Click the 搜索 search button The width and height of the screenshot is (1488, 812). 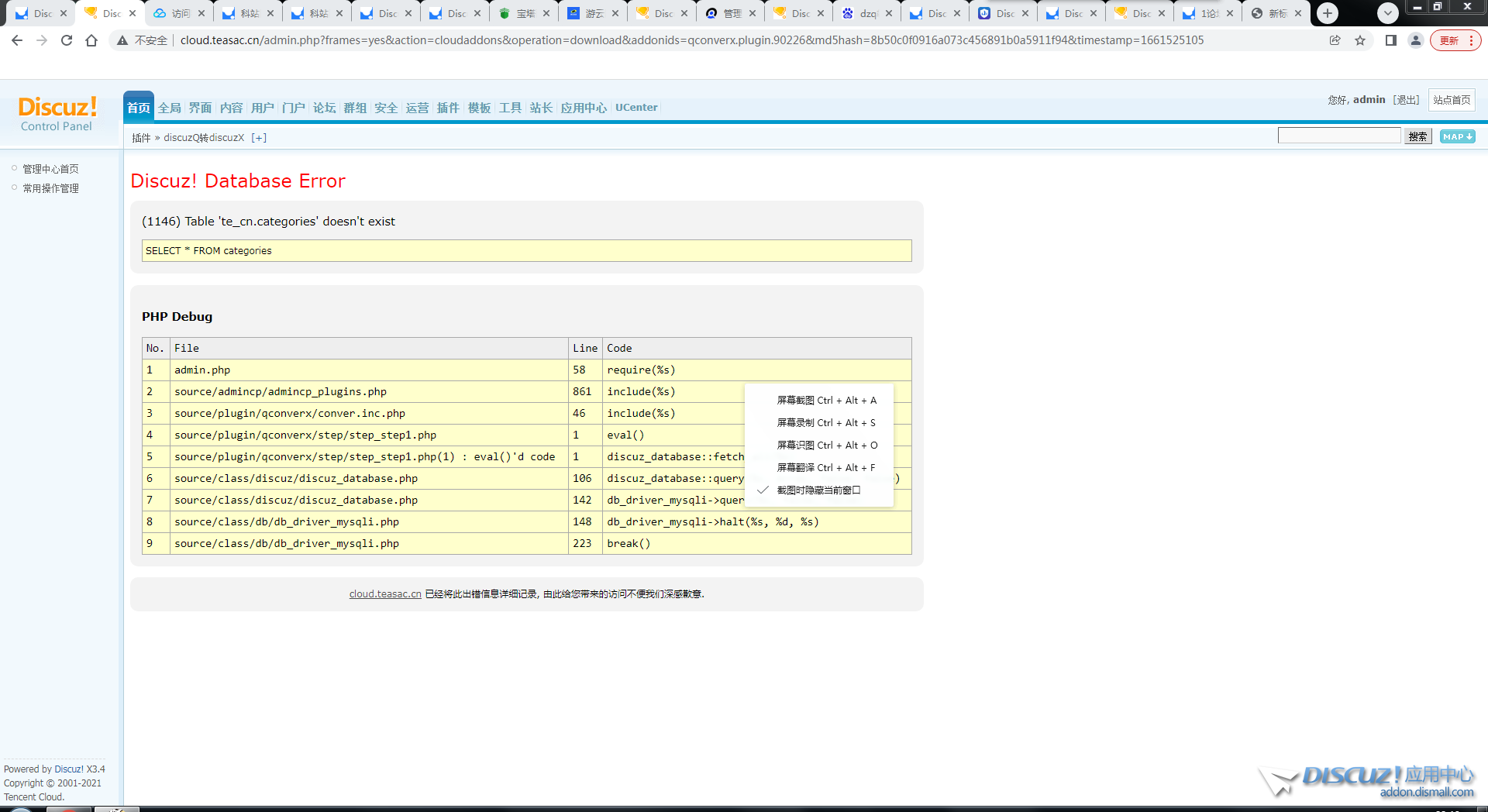coord(1418,136)
